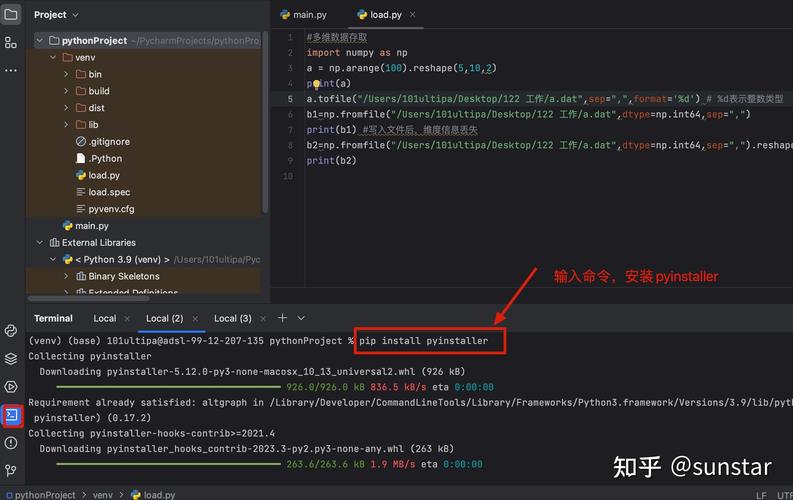Image resolution: width=793 pixels, height=500 pixels.
Task: Switch to the Local terminal tab
Action: pos(105,319)
